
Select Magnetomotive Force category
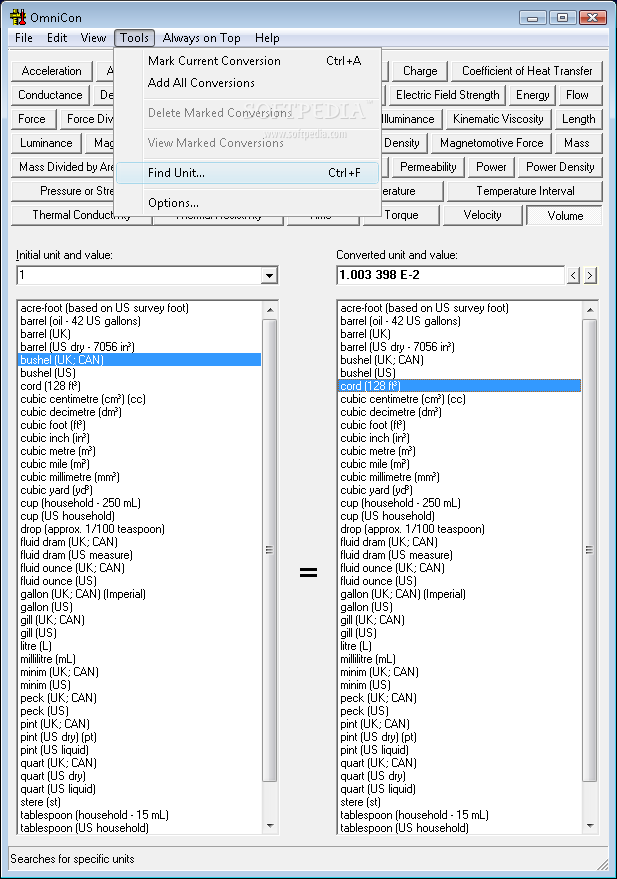(x=491, y=143)
